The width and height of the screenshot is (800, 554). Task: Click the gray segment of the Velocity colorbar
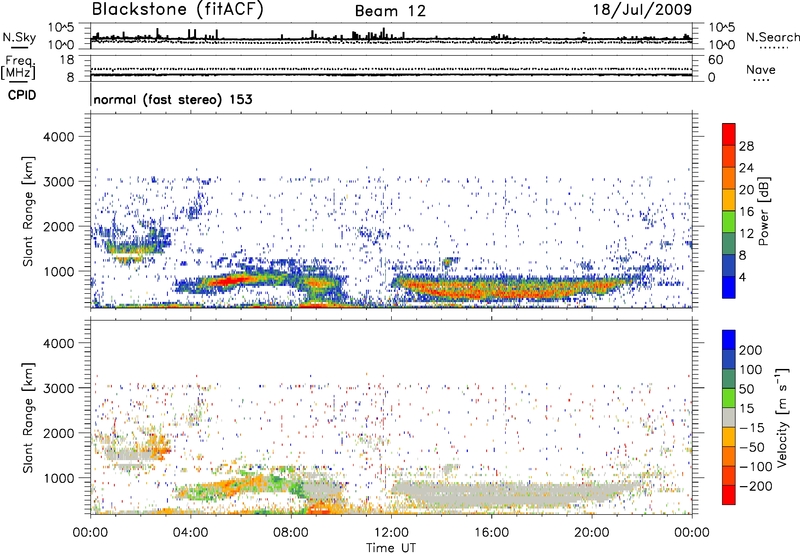729,417
